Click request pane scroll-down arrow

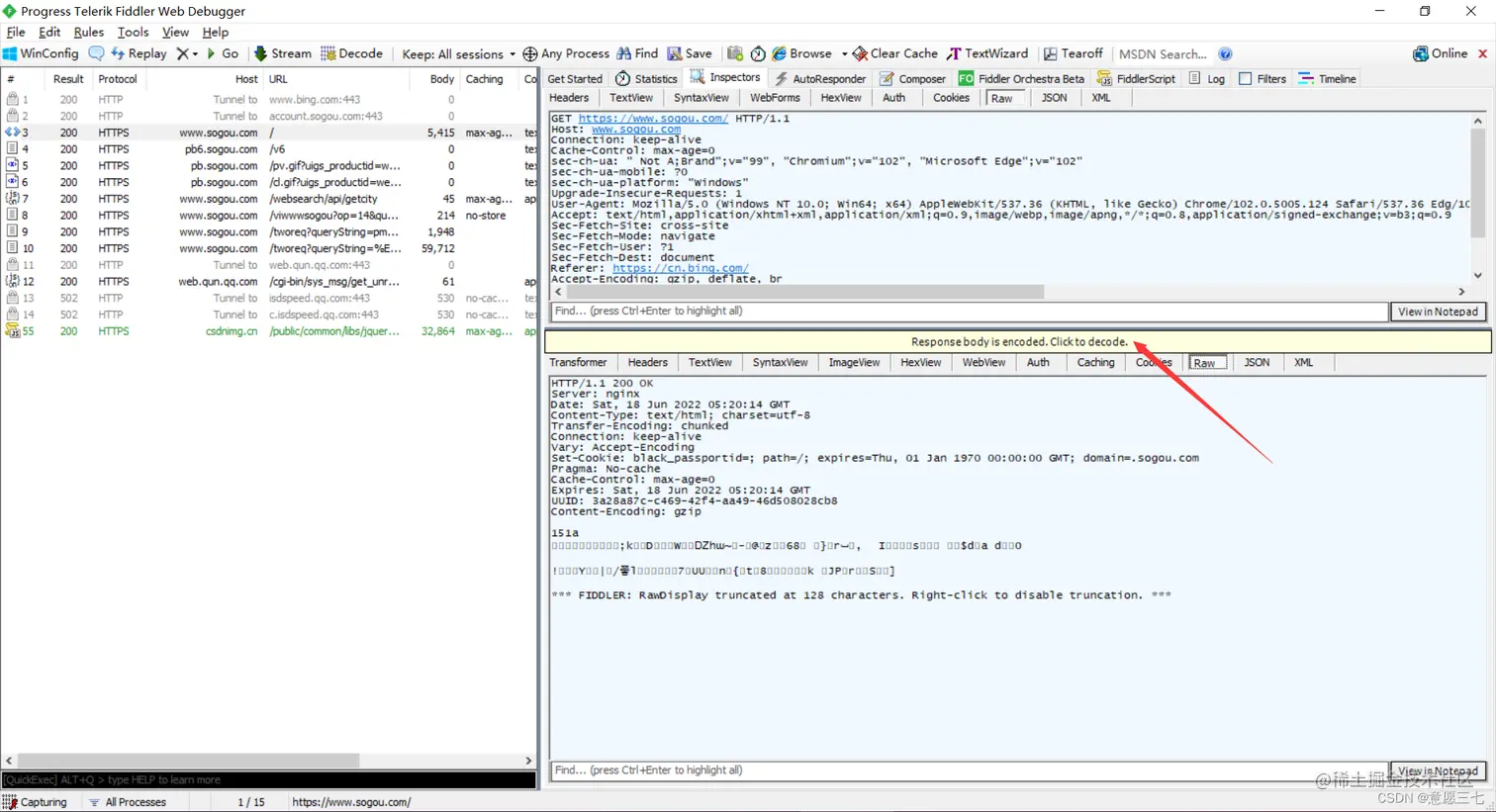pyautogui.click(x=1478, y=275)
